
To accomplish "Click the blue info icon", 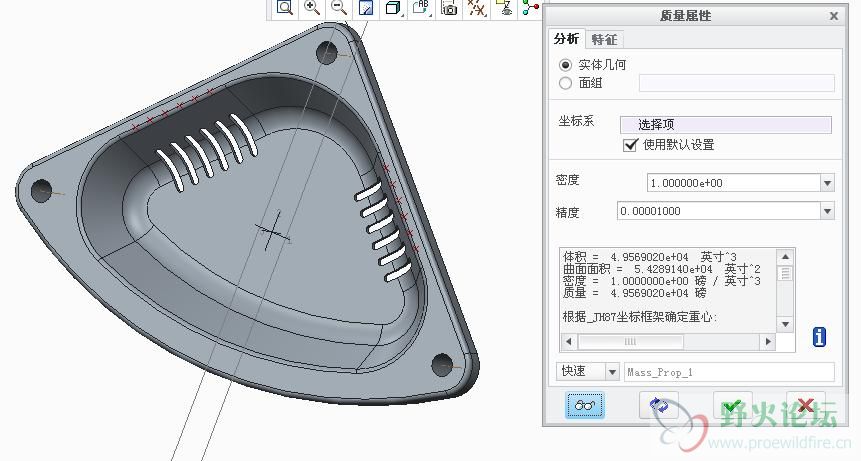I will (x=819, y=337).
